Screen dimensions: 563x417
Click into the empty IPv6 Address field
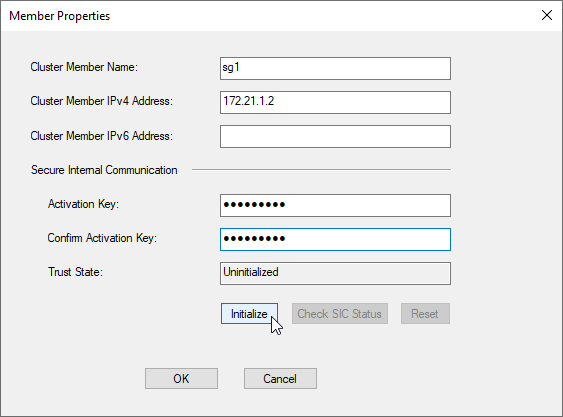pos(335,136)
